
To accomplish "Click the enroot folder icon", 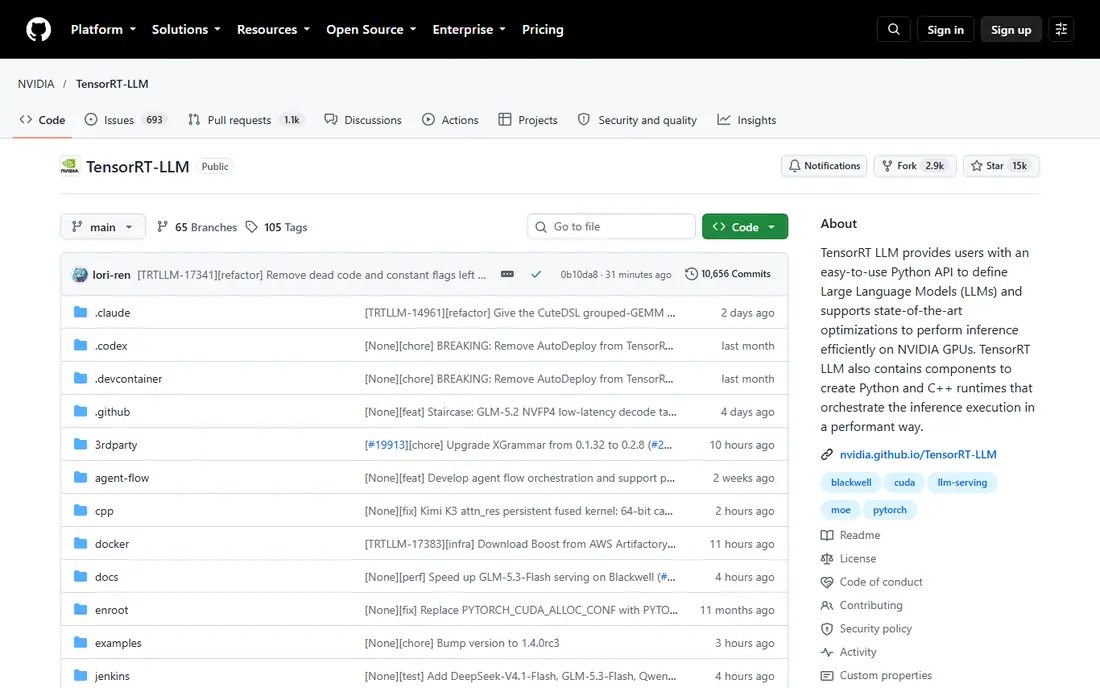I will (x=81, y=609).
